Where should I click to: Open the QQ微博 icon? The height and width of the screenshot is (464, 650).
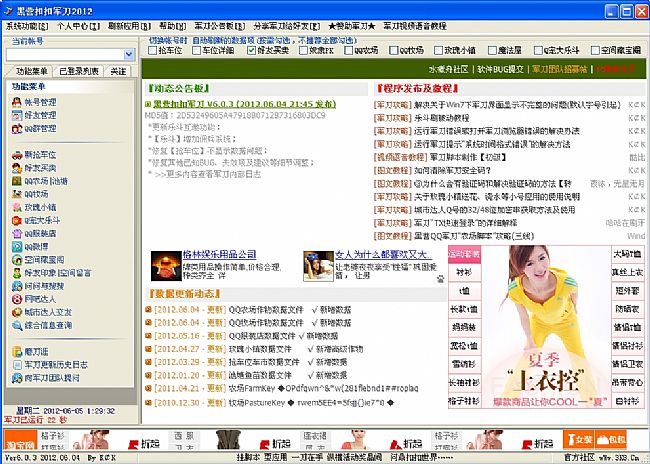pos(17,247)
